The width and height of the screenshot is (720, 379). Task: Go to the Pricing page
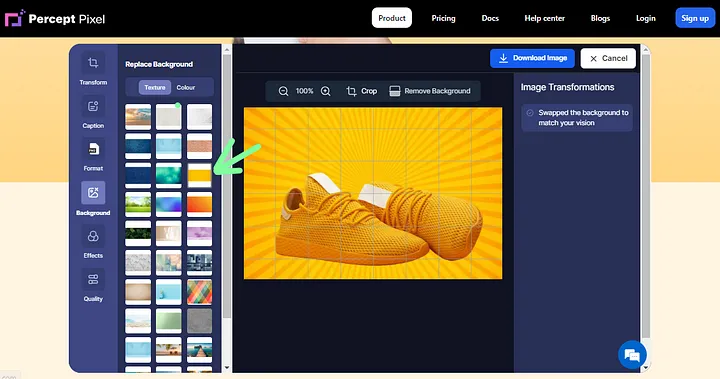[x=443, y=18]
